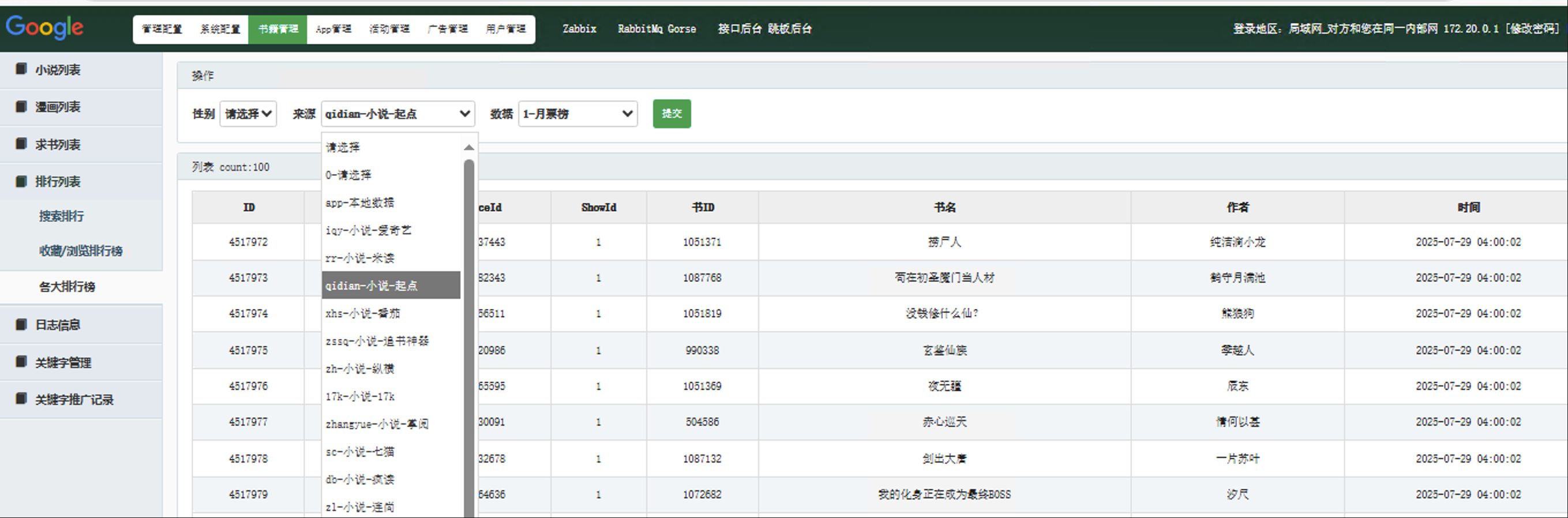Click the square icon beside 关键字推广记录

point(21,399)
